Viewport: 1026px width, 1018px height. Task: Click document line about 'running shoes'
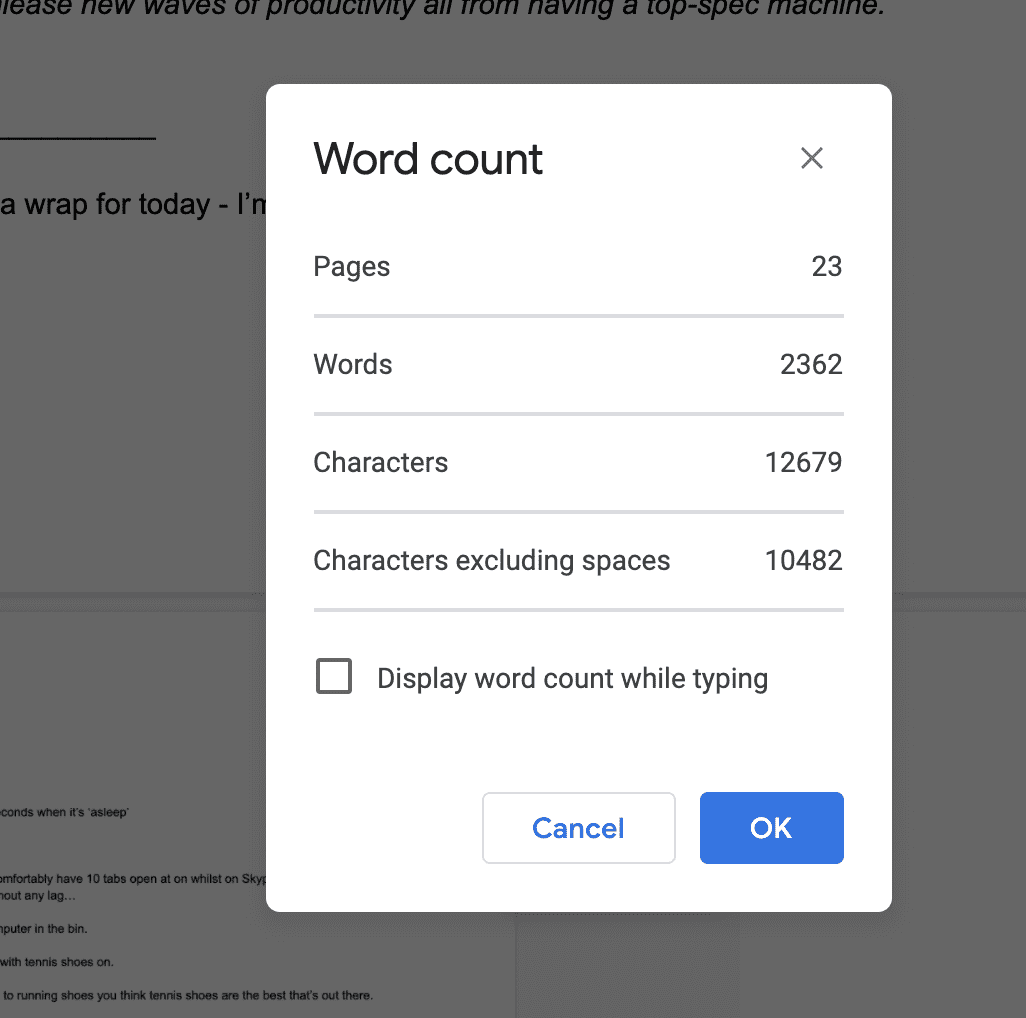pos(186,995)
